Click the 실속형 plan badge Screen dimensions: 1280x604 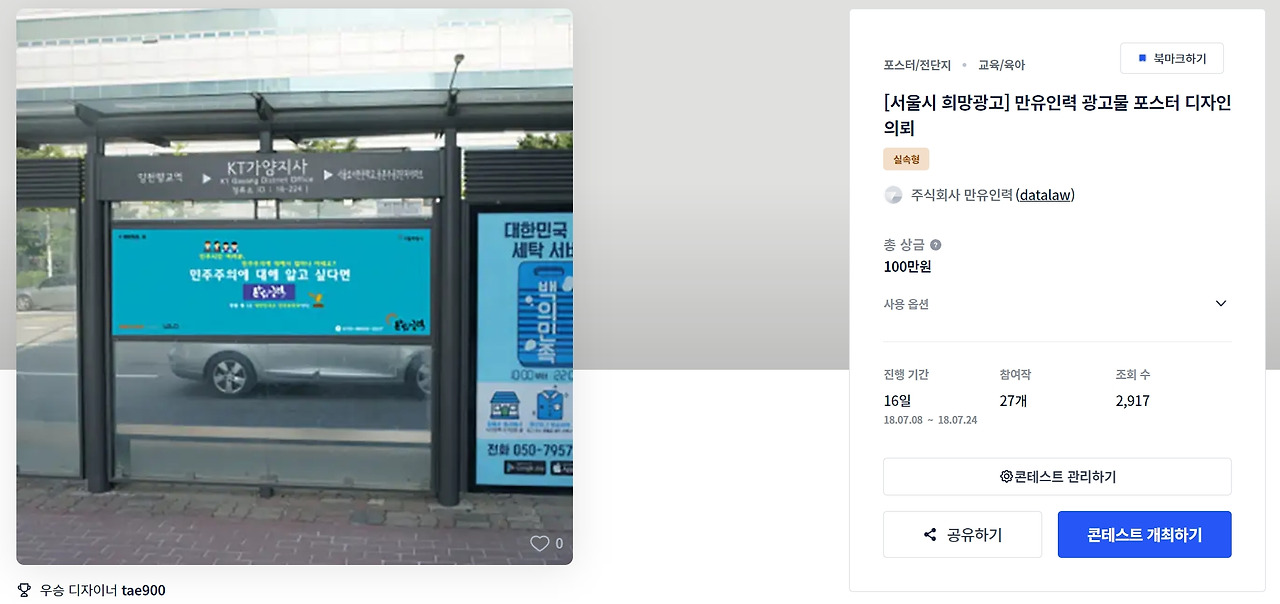pyautogui.click(x=906, y=159)
